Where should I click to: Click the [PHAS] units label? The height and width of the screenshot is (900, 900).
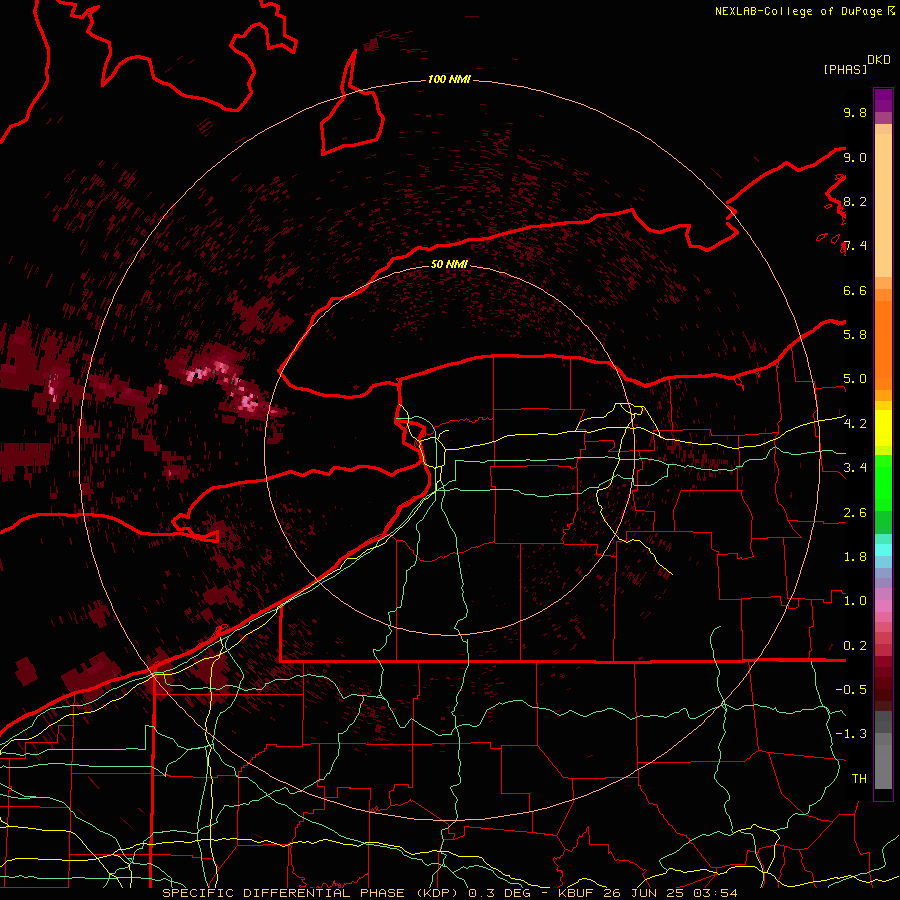(845, 69)
